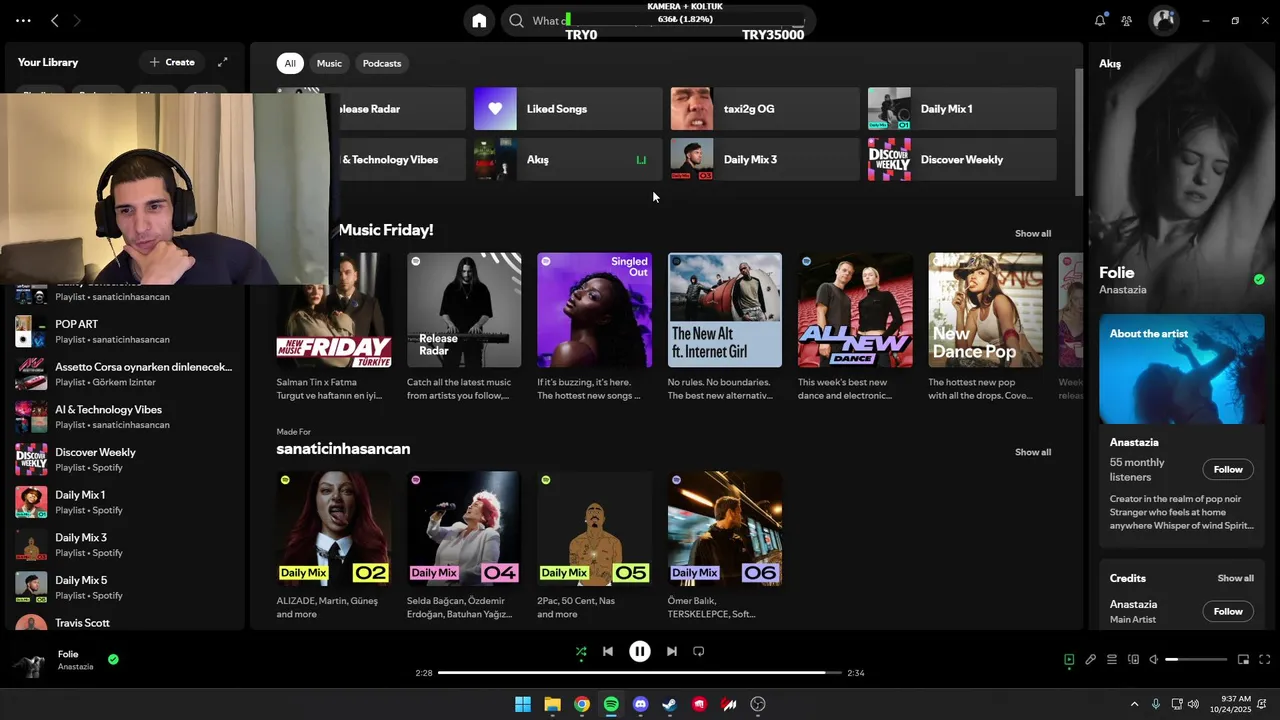
Task: Open POP ART playlist in library
Action: click(x=125, y=331)
